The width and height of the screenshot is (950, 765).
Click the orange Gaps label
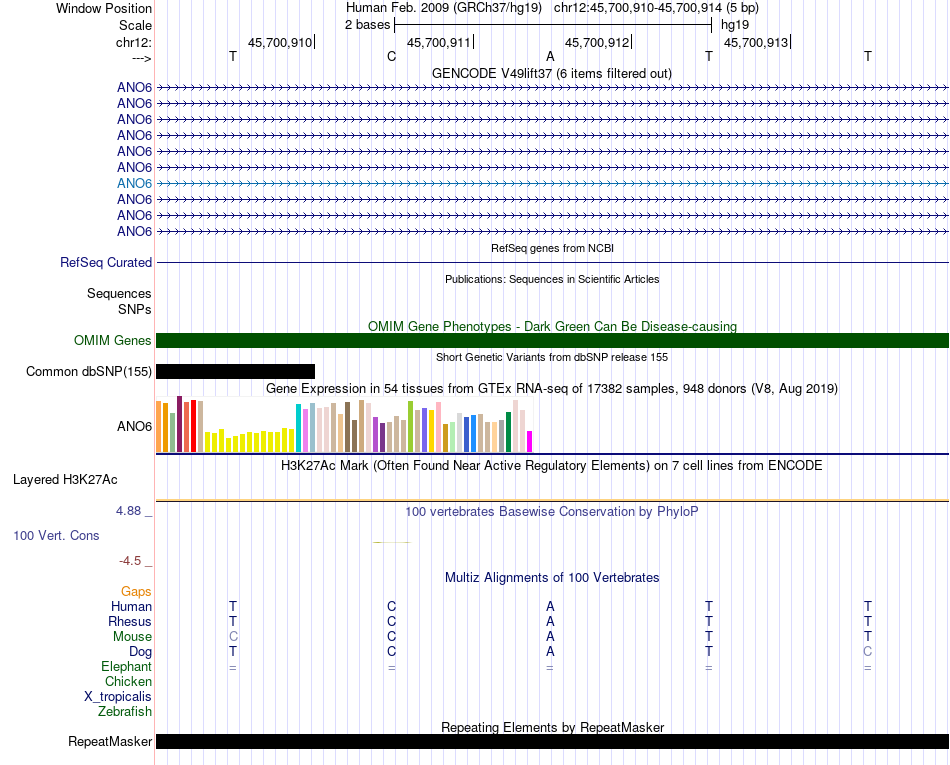pyautogui.click(x=136, y=591)
